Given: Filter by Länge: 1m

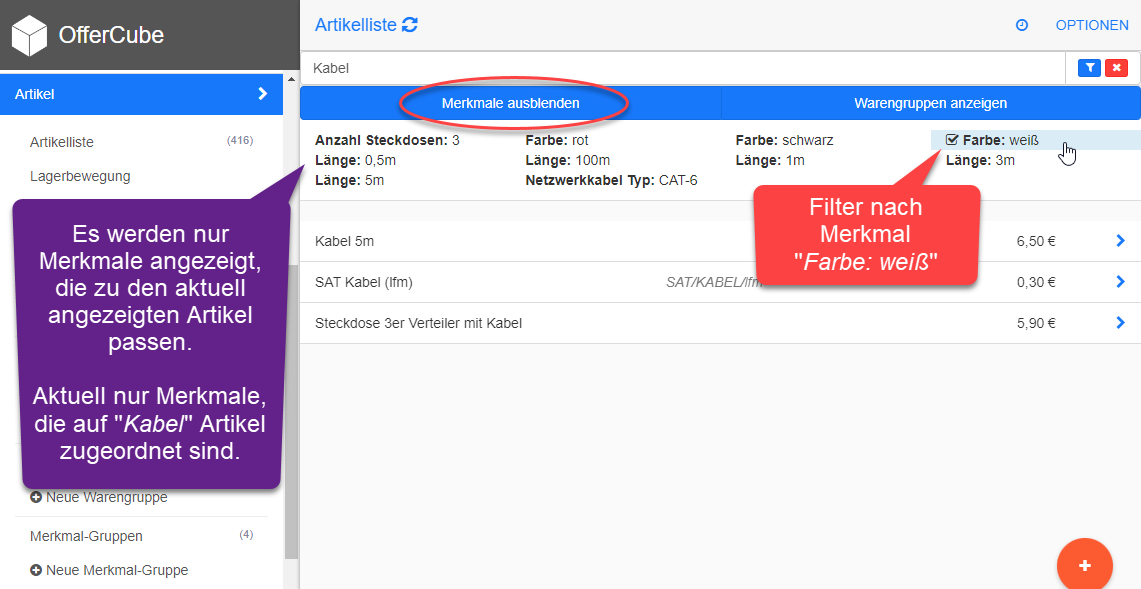Looking at the screenshot, I should [x=770, y=160].
